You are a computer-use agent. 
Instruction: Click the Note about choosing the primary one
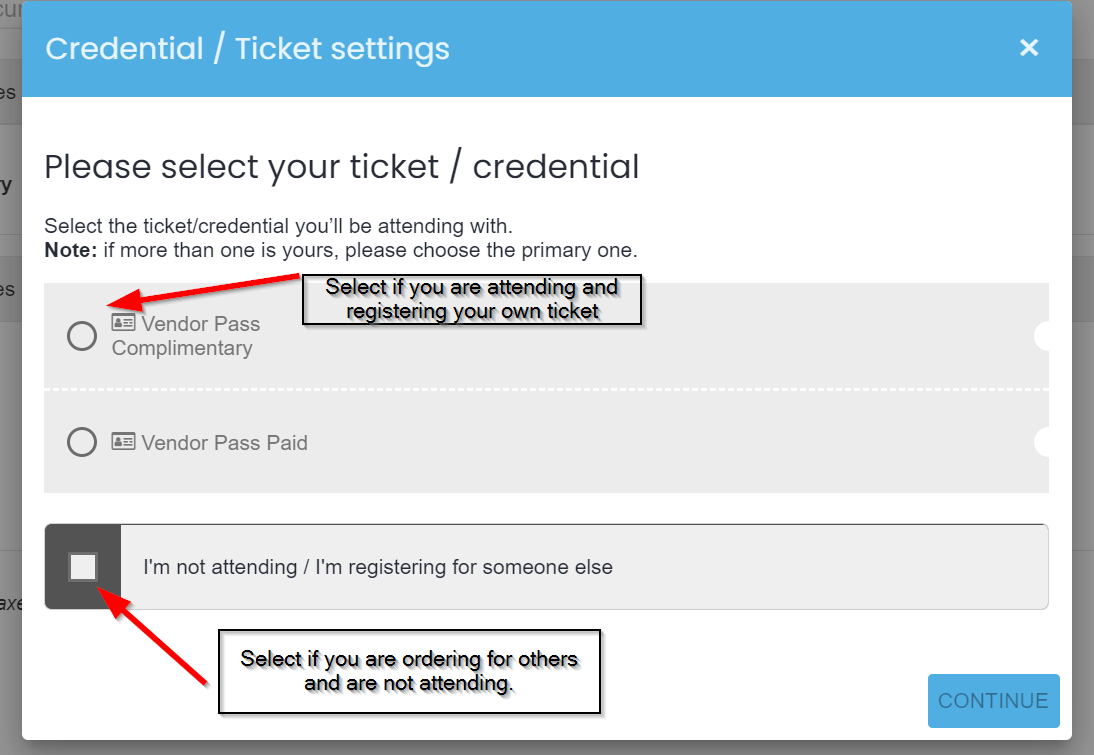click(341, 250)
